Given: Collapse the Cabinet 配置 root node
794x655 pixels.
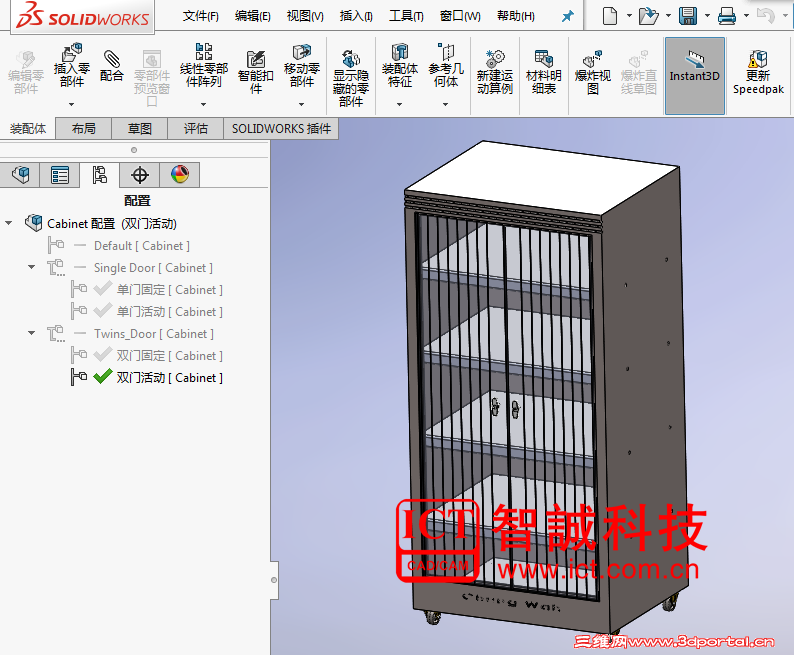Looking at the screenshot, I should click(x=9, y=223).
